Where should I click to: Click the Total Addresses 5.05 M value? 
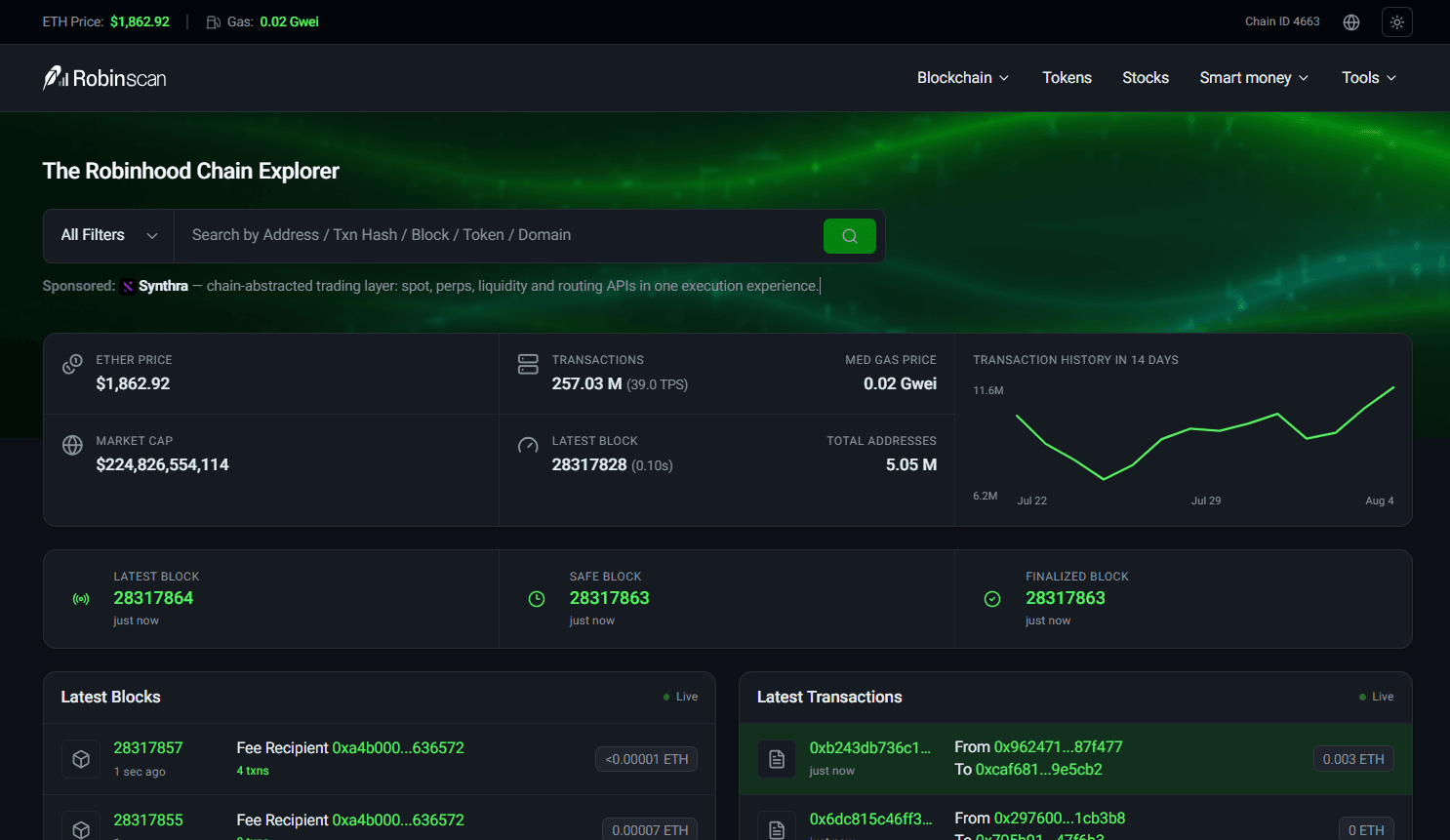point(911,464)
